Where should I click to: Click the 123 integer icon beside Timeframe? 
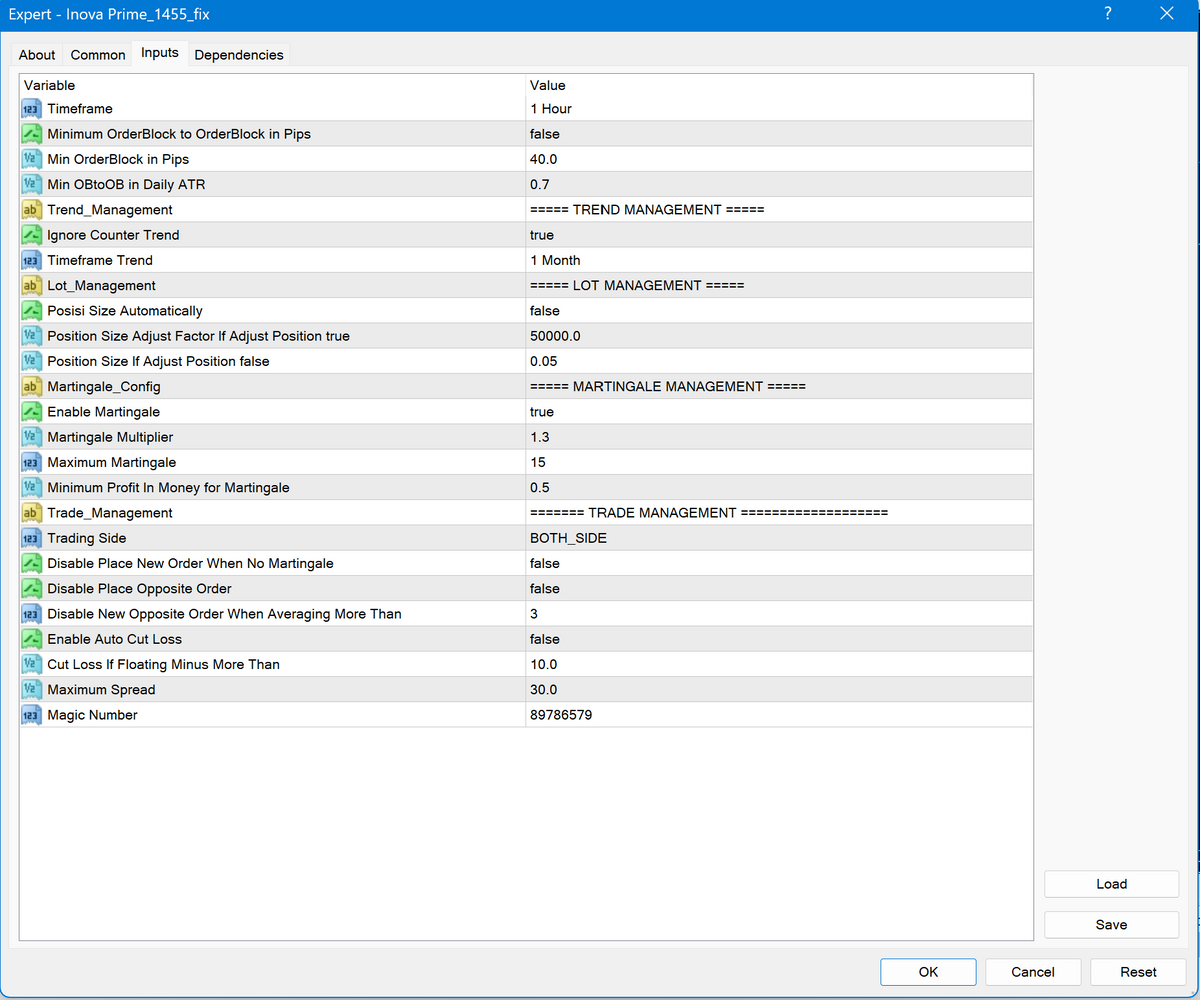coord(31,108)
